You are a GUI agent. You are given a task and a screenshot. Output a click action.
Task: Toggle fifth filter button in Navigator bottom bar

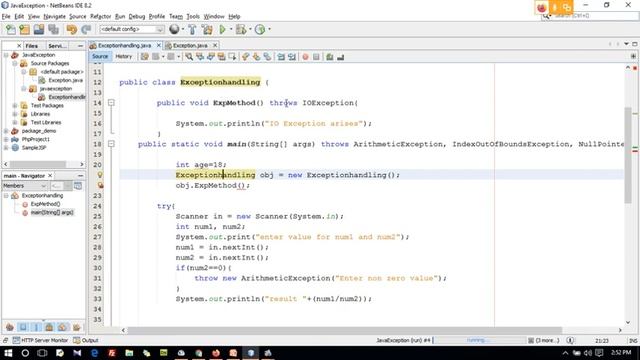[x=62, y=327]
